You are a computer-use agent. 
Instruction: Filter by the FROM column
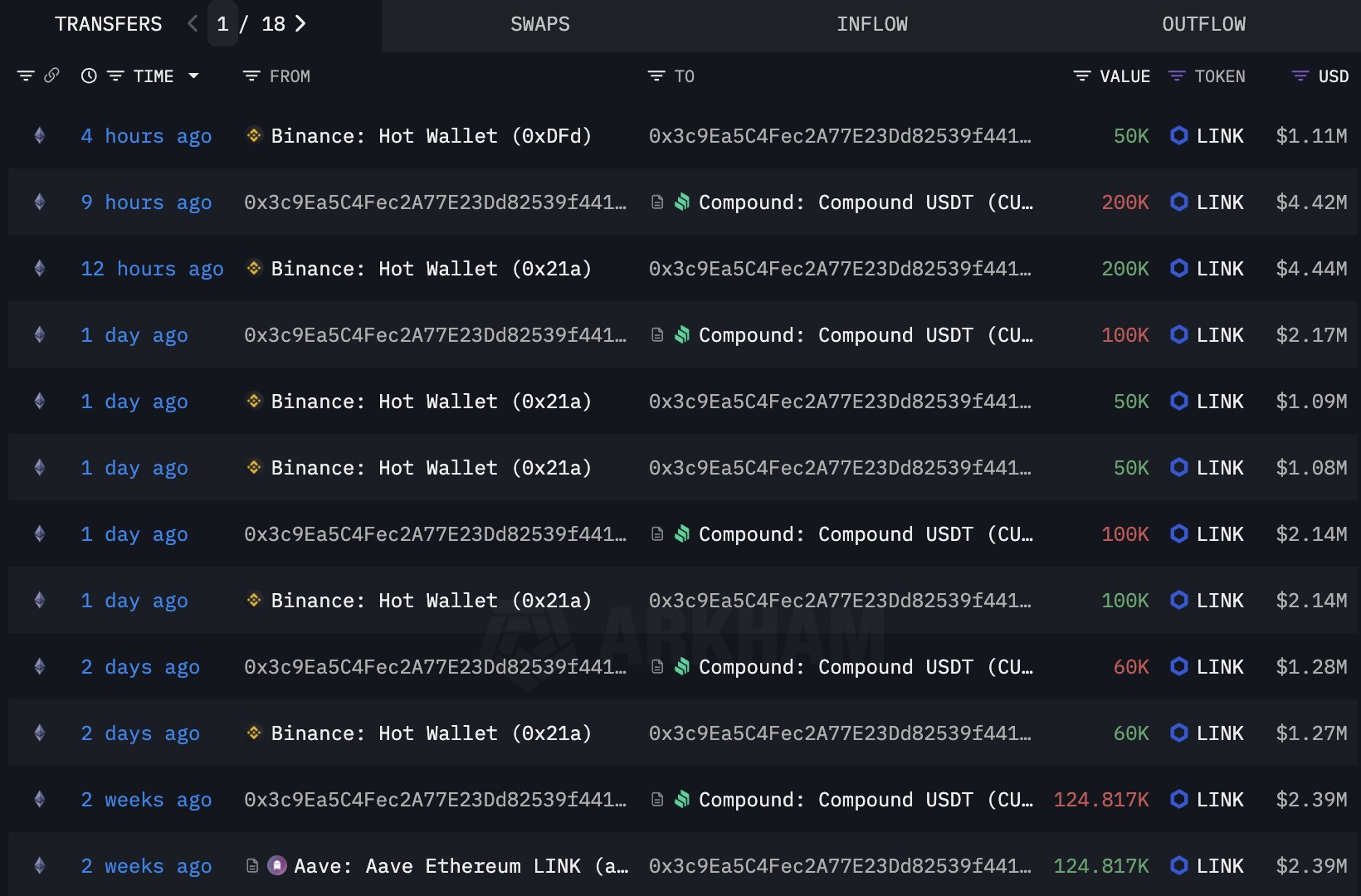tap(251, 76)
